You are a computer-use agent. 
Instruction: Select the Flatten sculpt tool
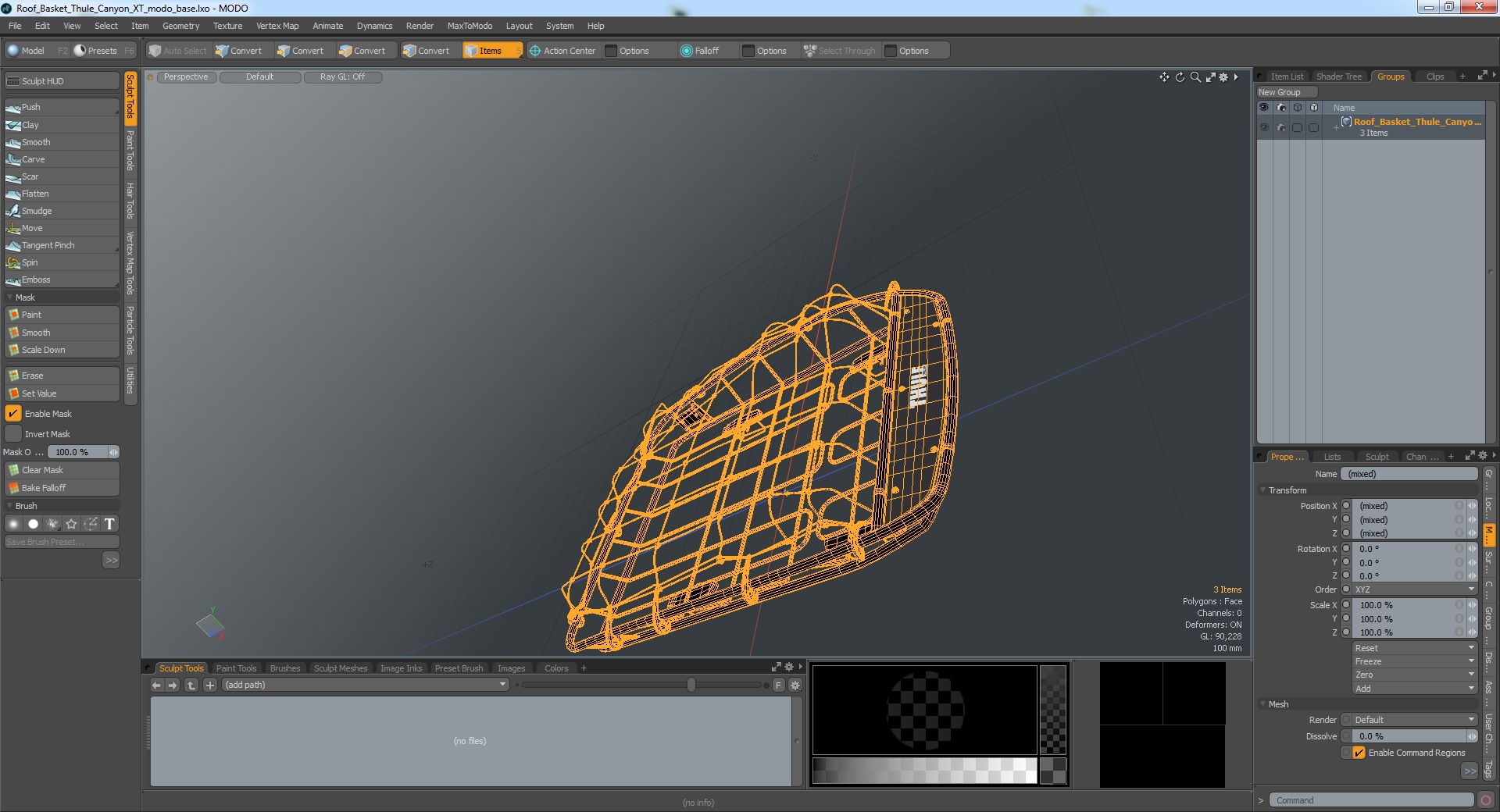(62, 194)
